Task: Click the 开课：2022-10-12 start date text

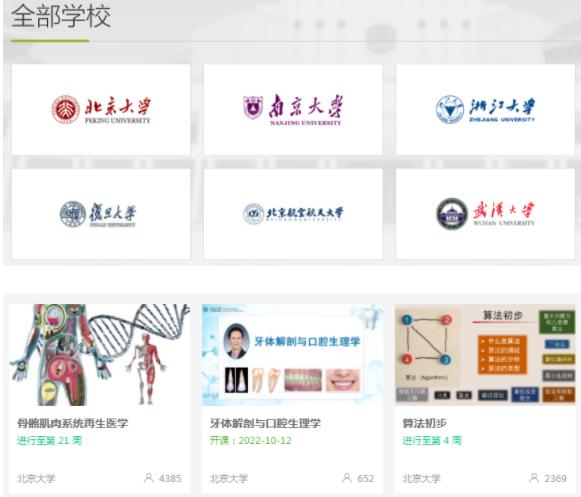Action: click(x=251, y=440)
